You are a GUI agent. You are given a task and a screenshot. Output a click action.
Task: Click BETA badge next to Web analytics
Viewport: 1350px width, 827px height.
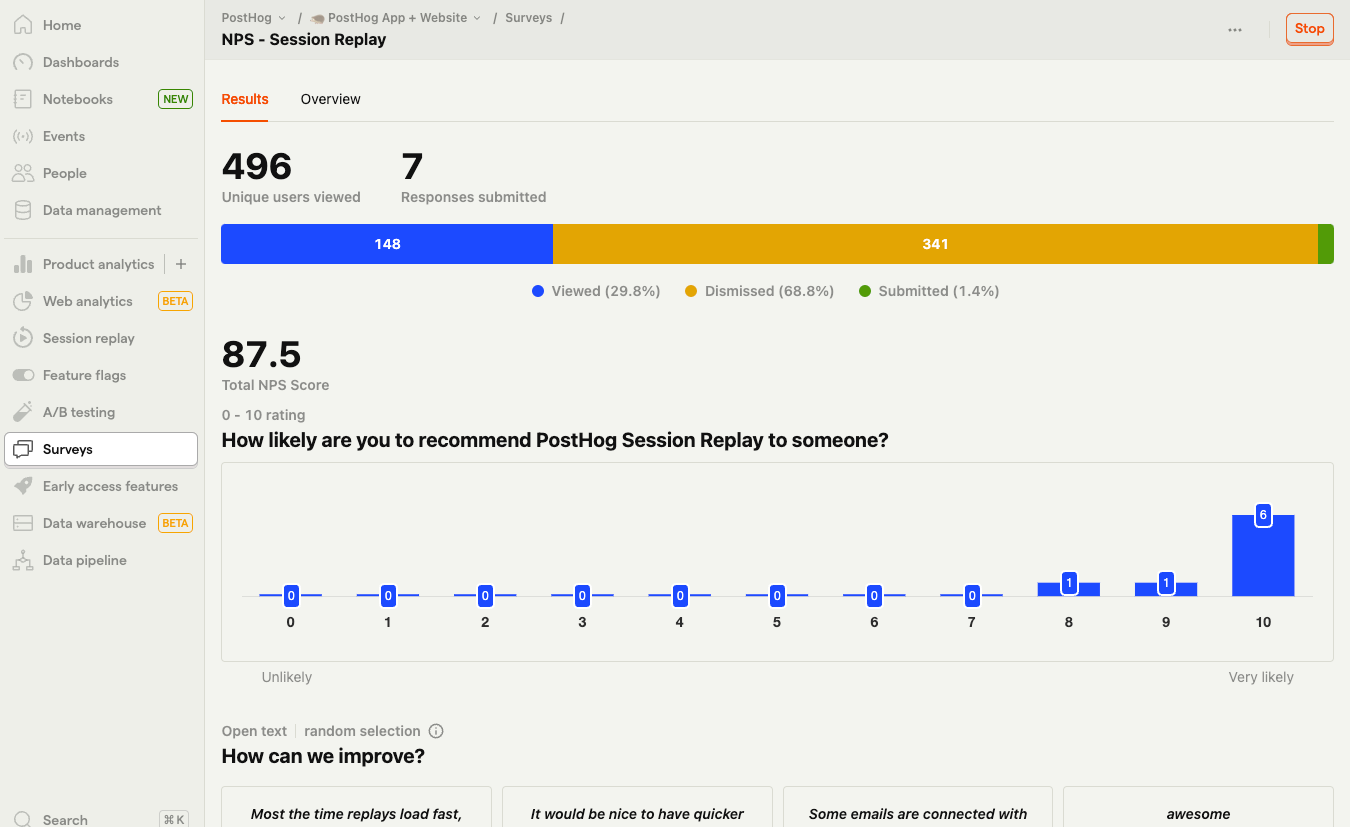[176, 301]
